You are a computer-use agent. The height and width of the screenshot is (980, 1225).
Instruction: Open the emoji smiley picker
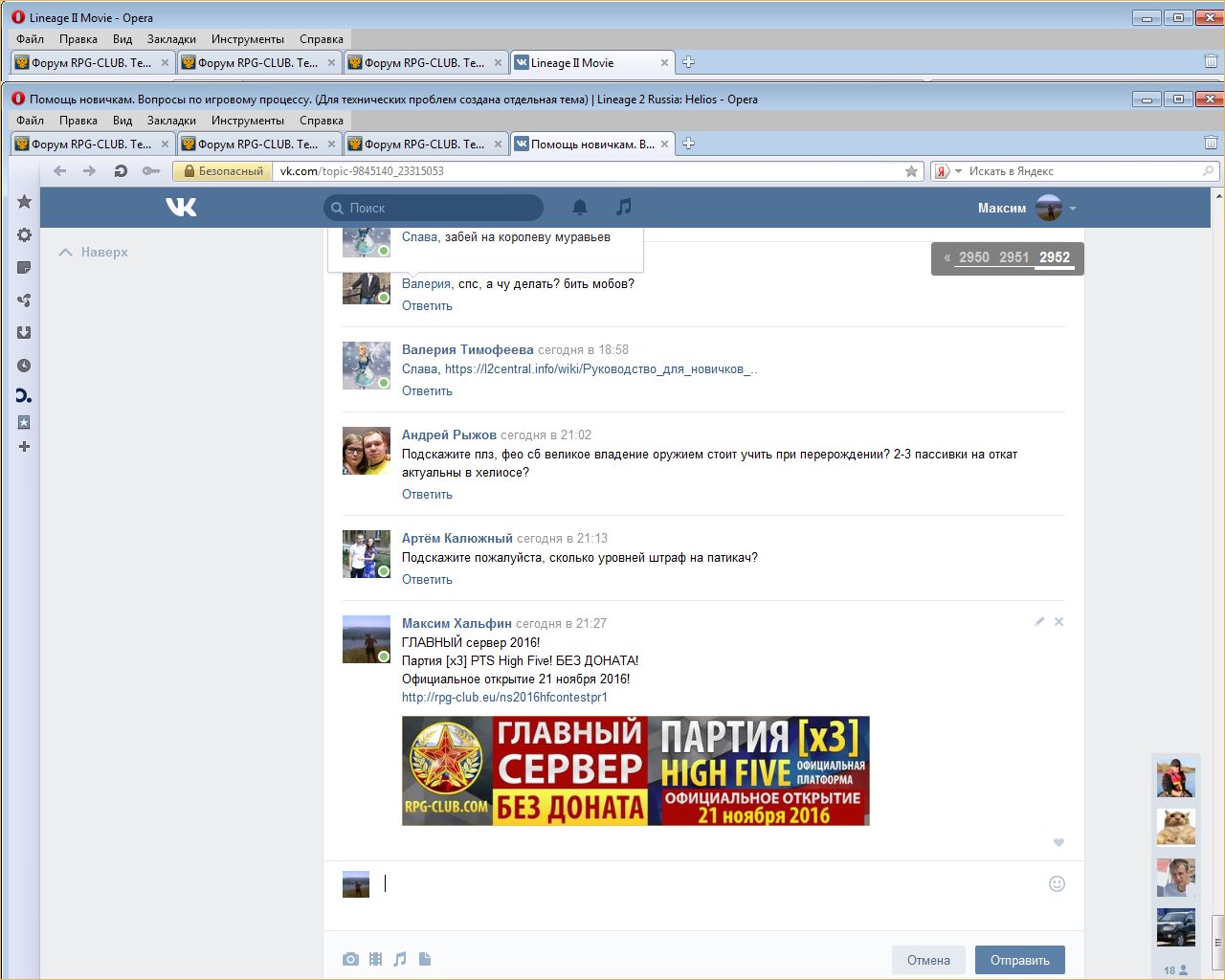pyautogui.click(x=1057, y=883)
